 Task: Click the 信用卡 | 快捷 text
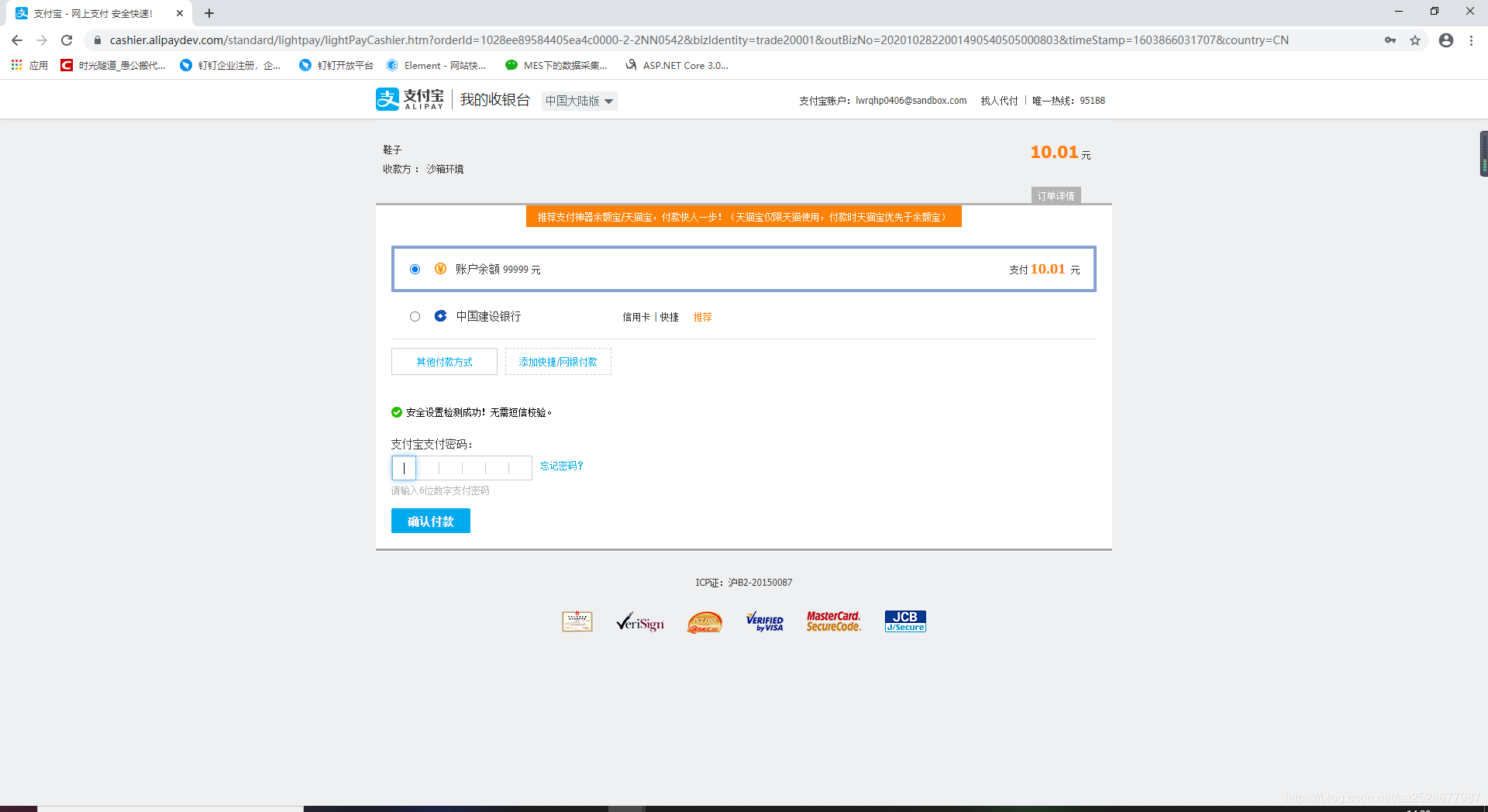point(650,317)
